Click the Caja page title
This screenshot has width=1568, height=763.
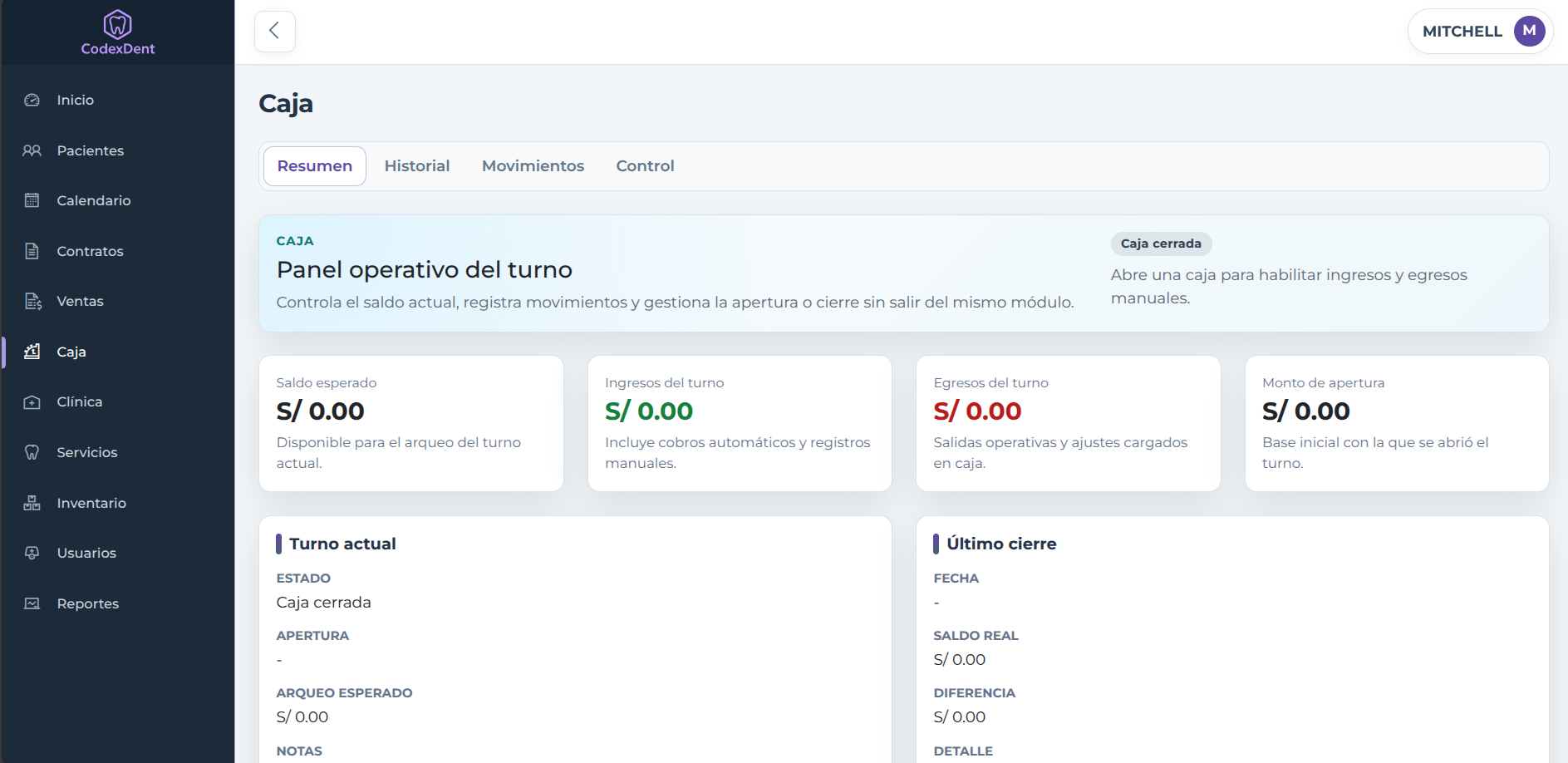point(286,104)
